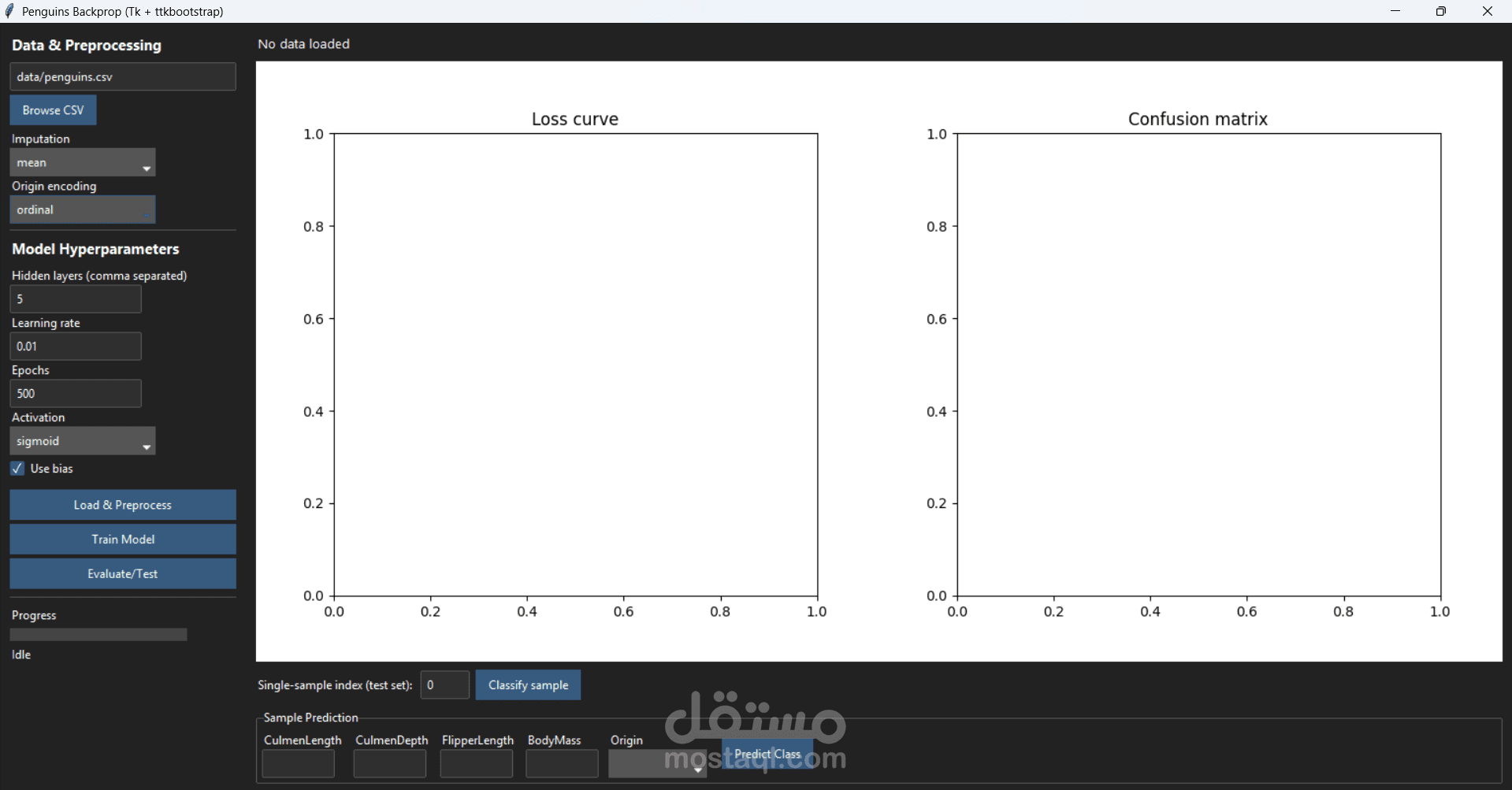Focus the Single-sample index field
The image size is (1512, 790).
pyautogui.click(x=445, y=685)
